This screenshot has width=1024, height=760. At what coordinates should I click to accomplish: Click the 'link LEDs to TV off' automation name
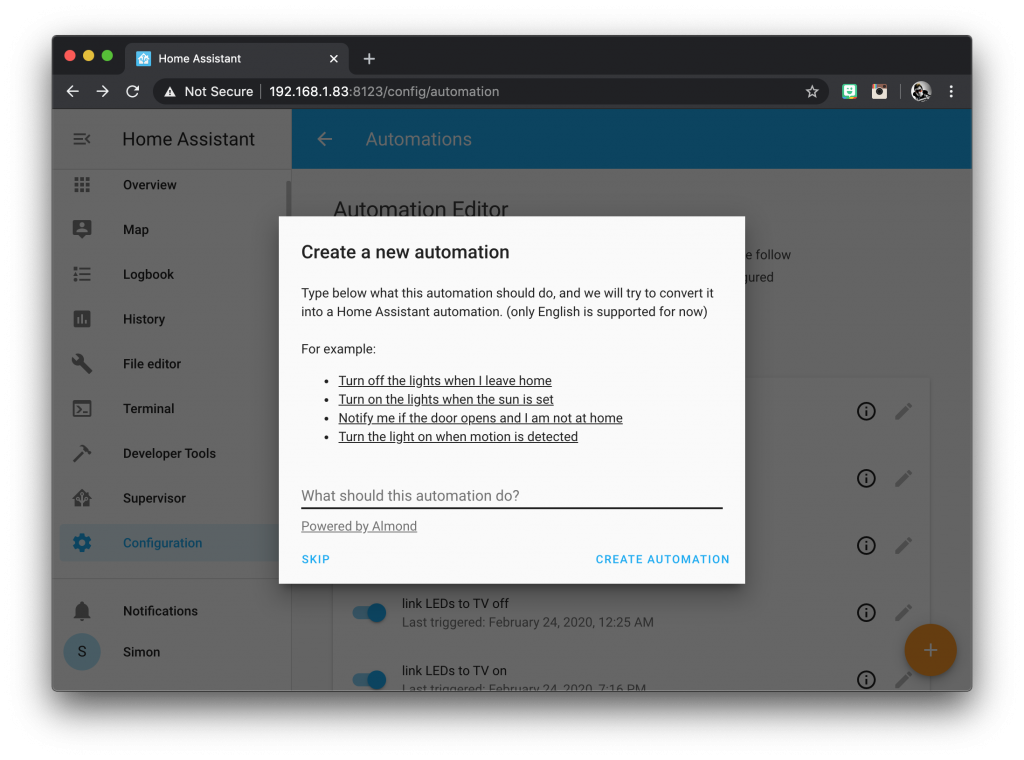pyautogui.click(x=455, y=603)
